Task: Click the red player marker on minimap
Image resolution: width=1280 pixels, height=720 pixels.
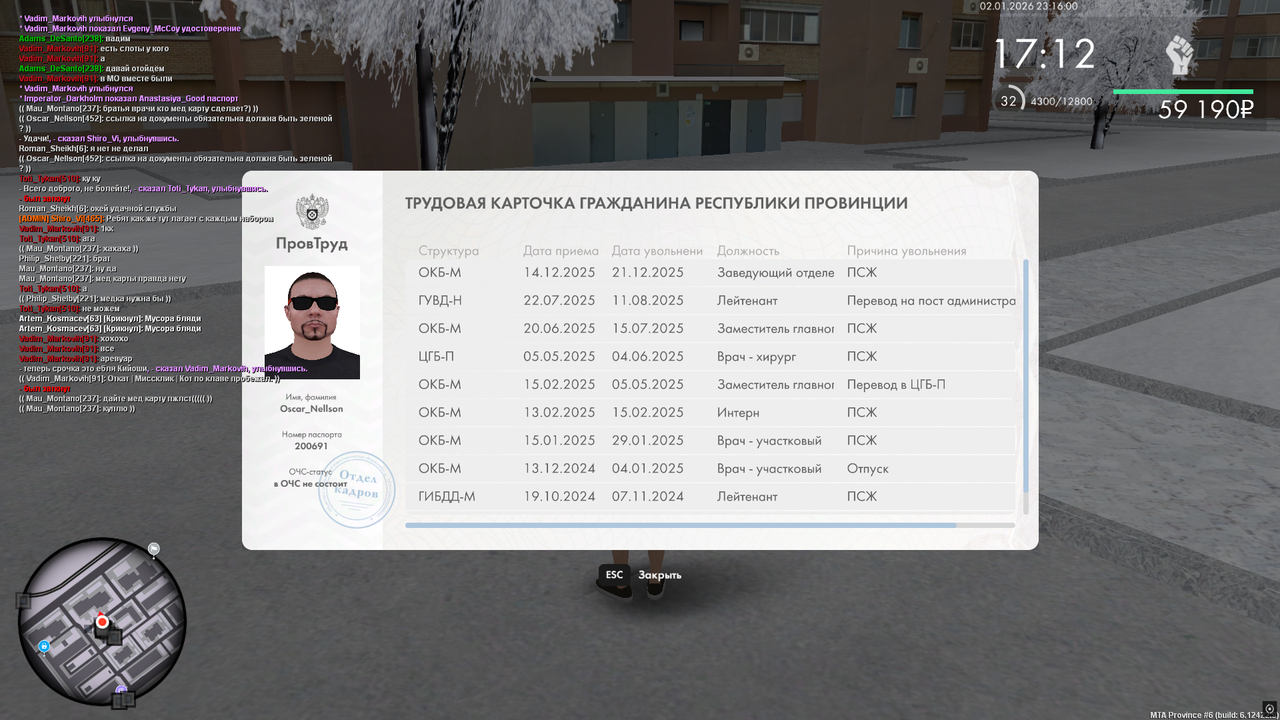Action: point(102,622)
